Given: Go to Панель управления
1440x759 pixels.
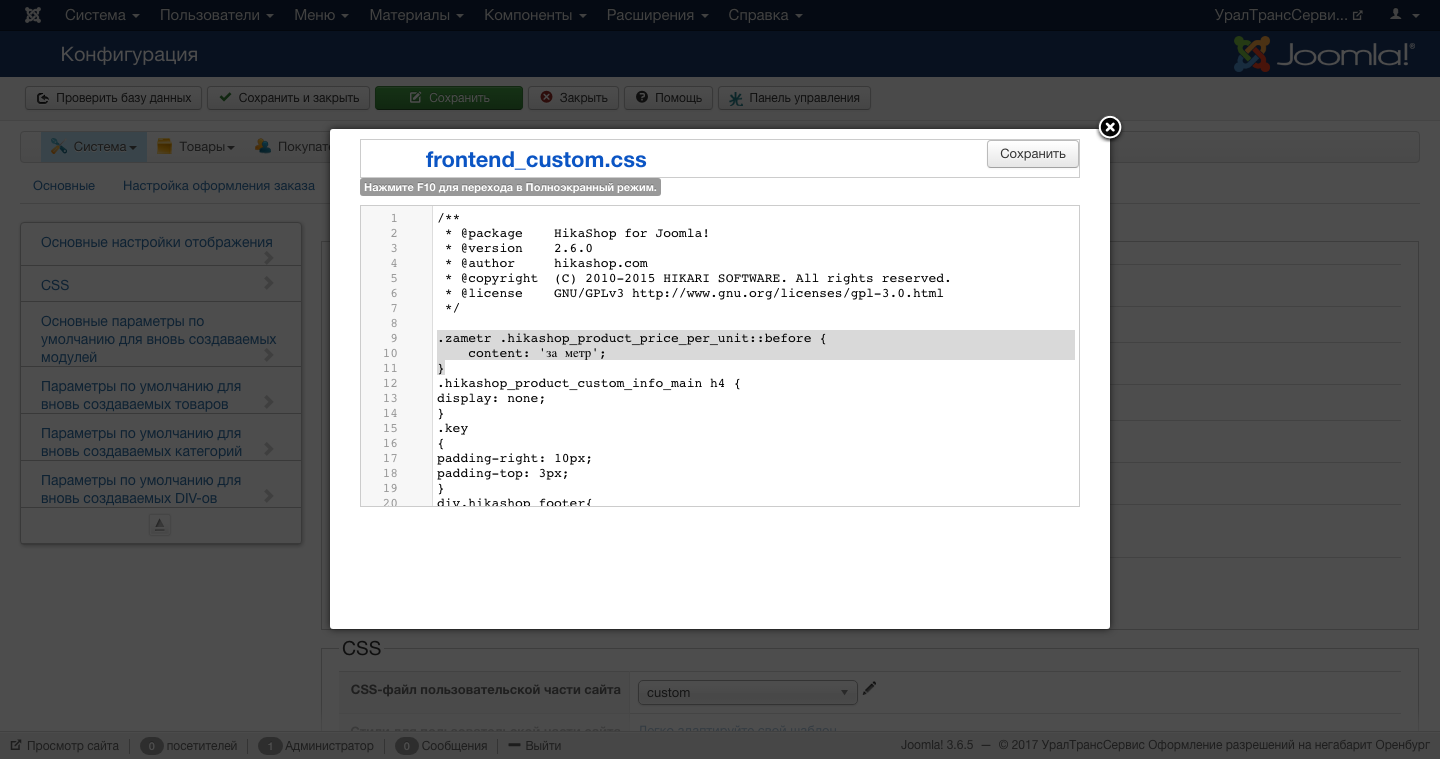Looking at the screenshot, I should point(794,98).
